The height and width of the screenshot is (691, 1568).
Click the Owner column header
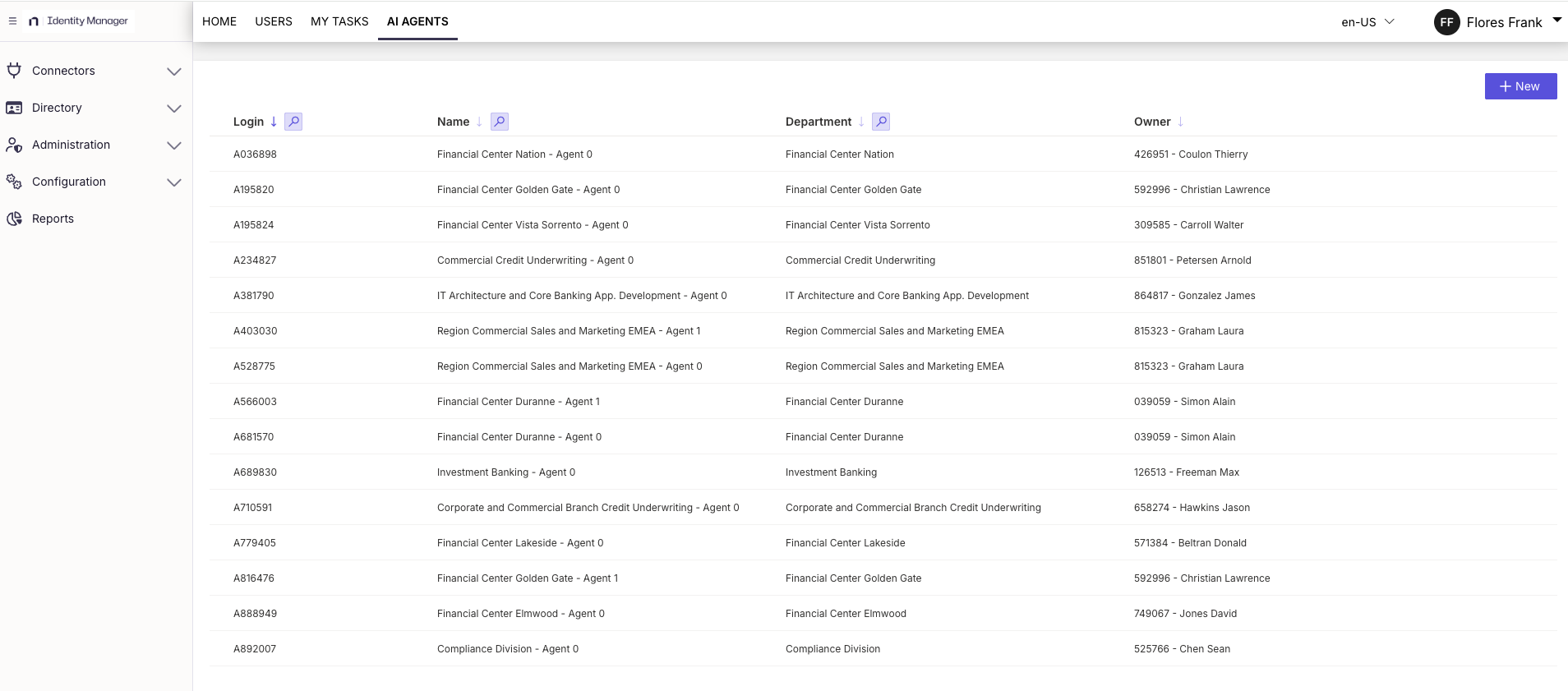(x=1152, y=122)
